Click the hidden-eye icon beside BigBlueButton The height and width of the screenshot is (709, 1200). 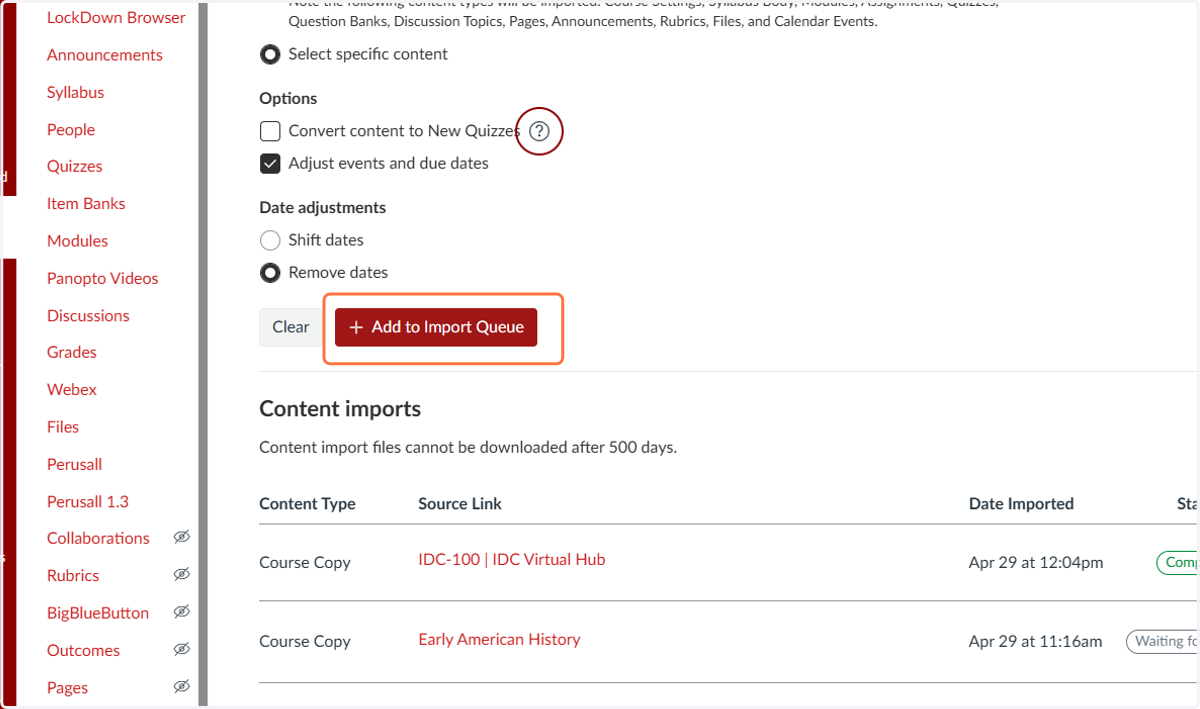point(181,612)
